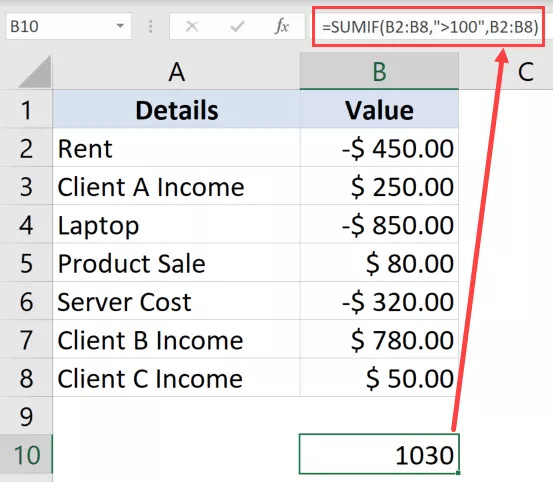This screenshot has height=482, width=553.
Task: Select the "Client A Income" cell
Action: 176,186
